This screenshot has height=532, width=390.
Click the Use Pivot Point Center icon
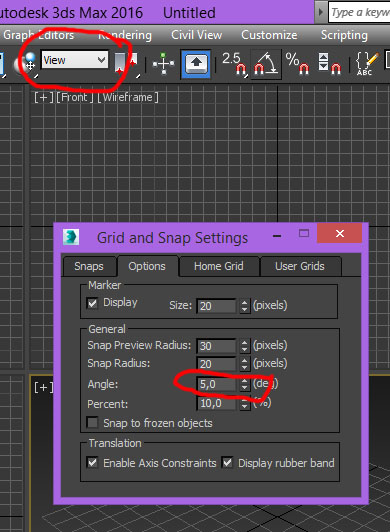126,64
